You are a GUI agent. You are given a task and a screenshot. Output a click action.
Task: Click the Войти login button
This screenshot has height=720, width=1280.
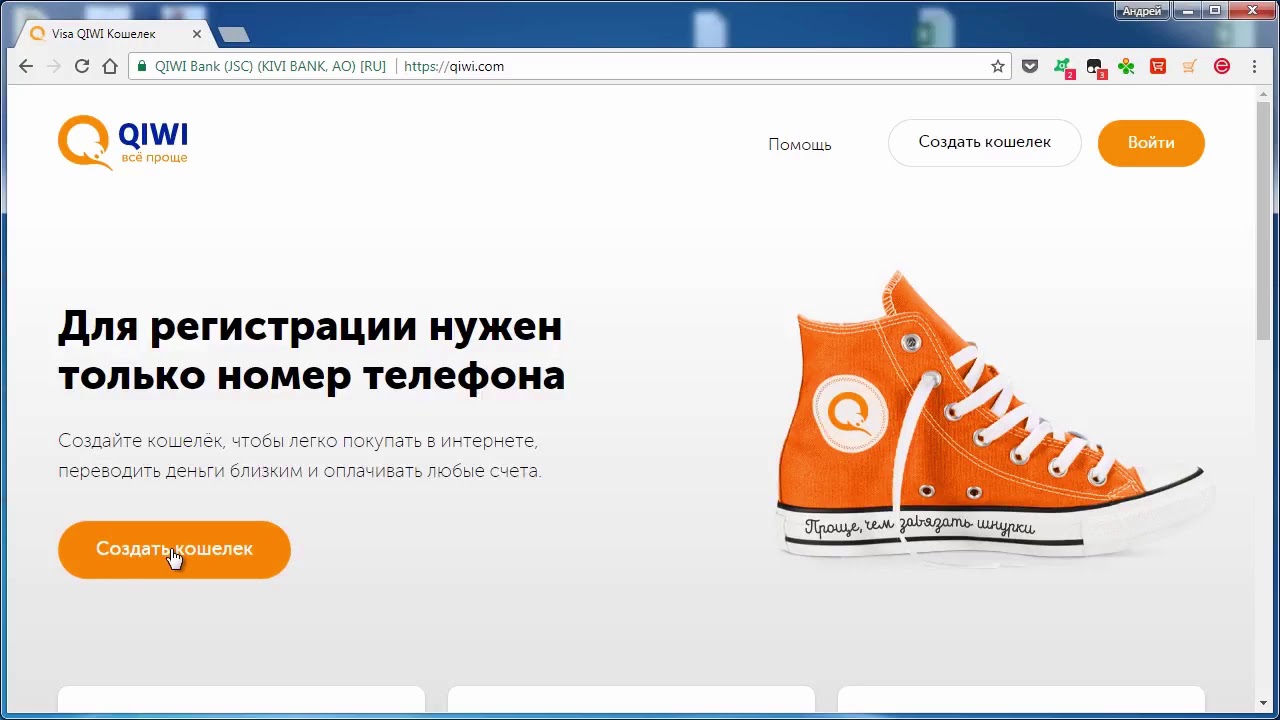click(1151, 143)
